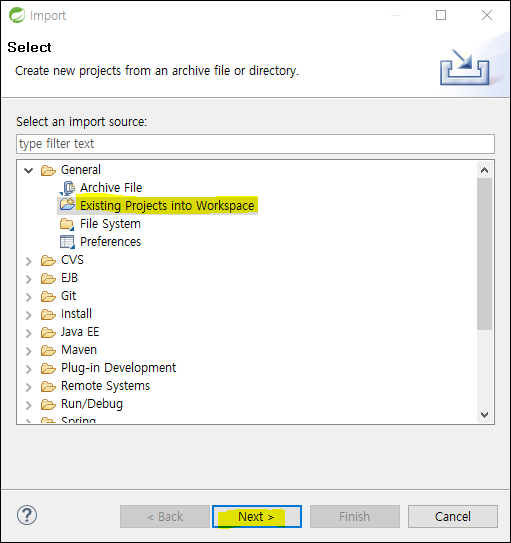Viewport: 511px width, 543px height.
Task: Select the Maven label
Action: coord(79,350)
